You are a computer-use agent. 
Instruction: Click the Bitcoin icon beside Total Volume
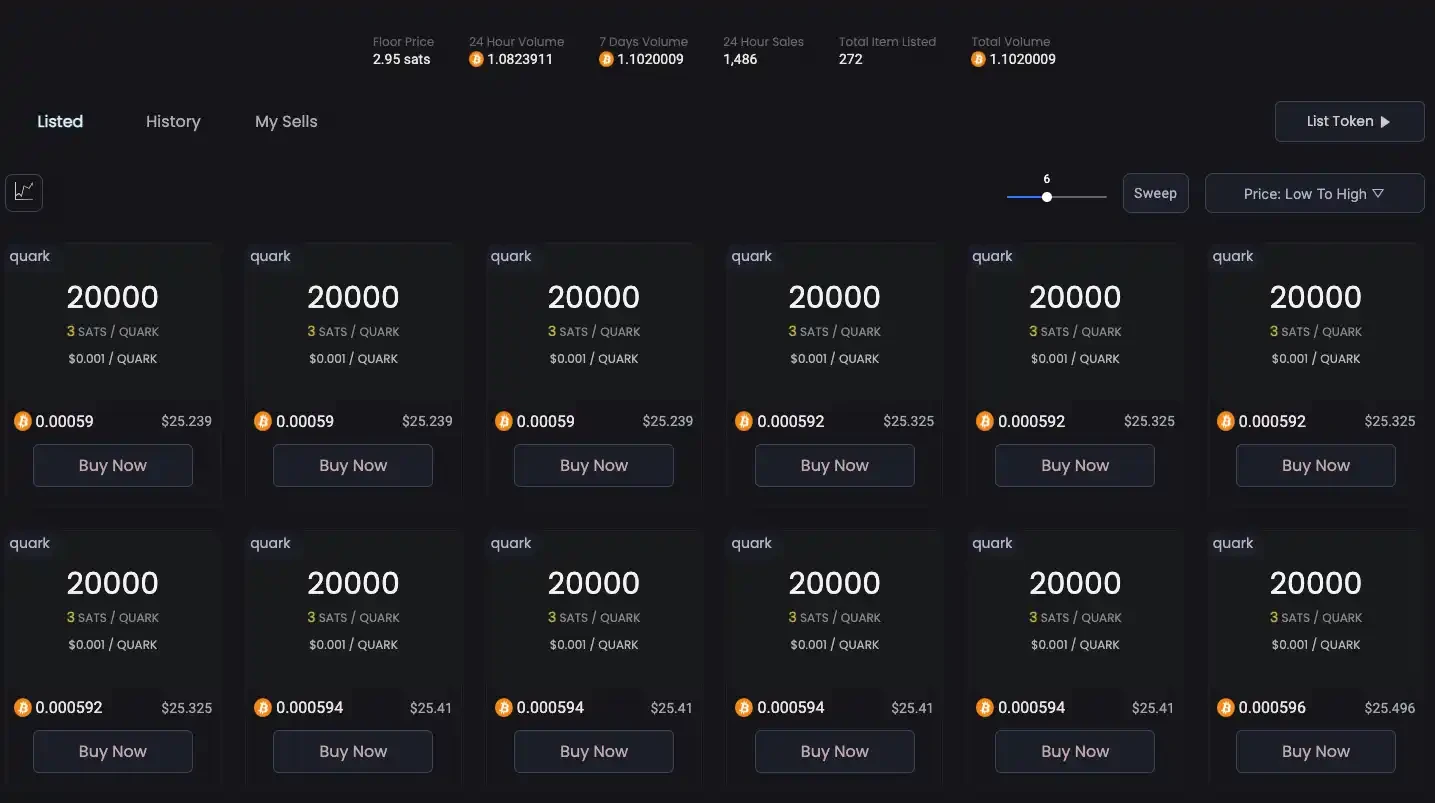978,59
